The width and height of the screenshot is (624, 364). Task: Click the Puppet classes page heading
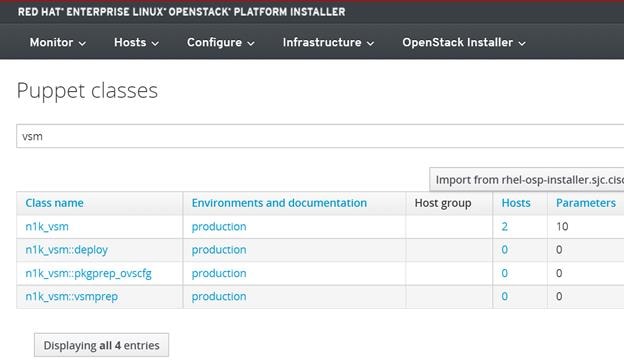[x=87, y=90]
